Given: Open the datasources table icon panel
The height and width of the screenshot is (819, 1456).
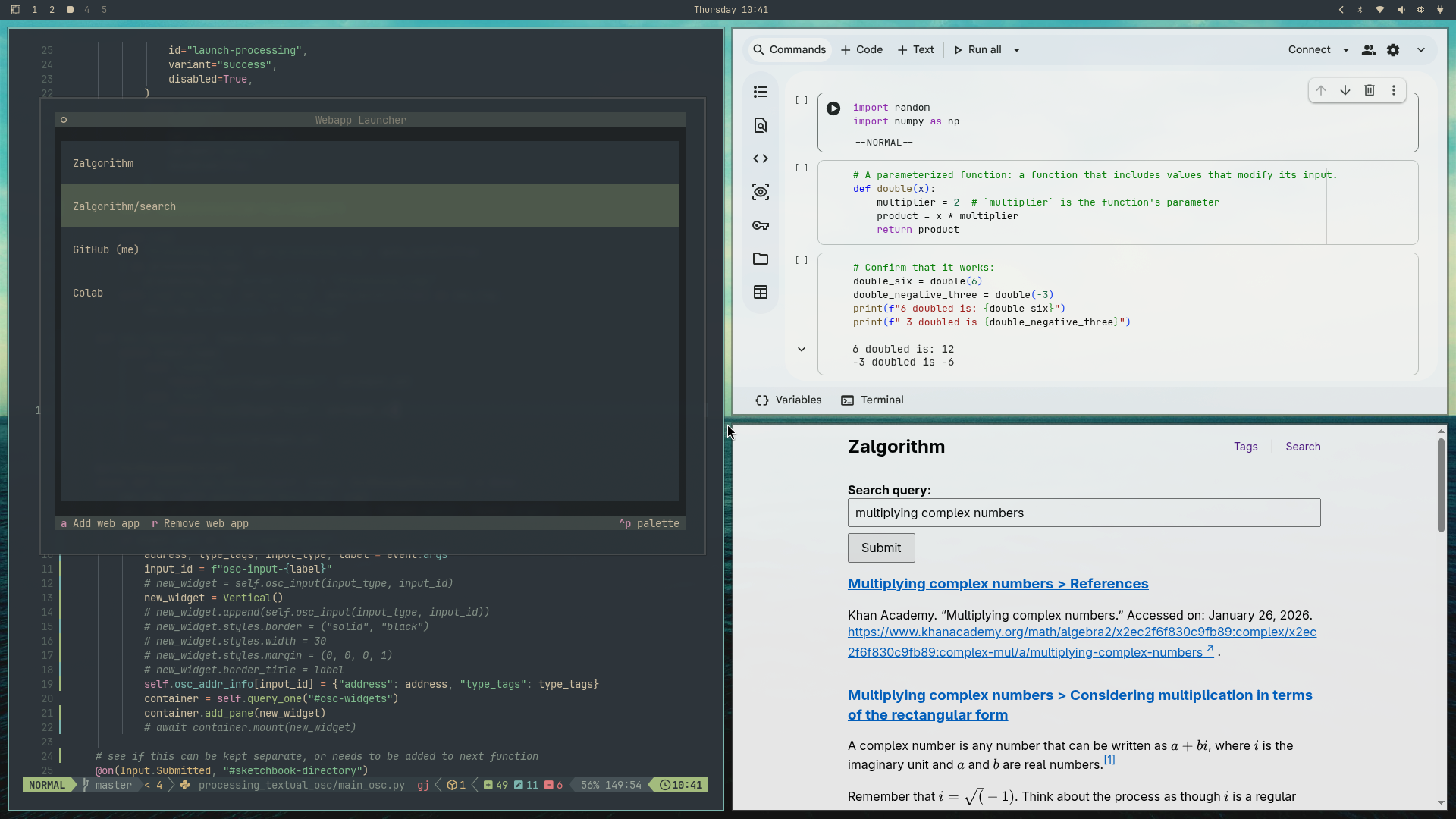Looking at the screenshot, I should click(761, 292).
